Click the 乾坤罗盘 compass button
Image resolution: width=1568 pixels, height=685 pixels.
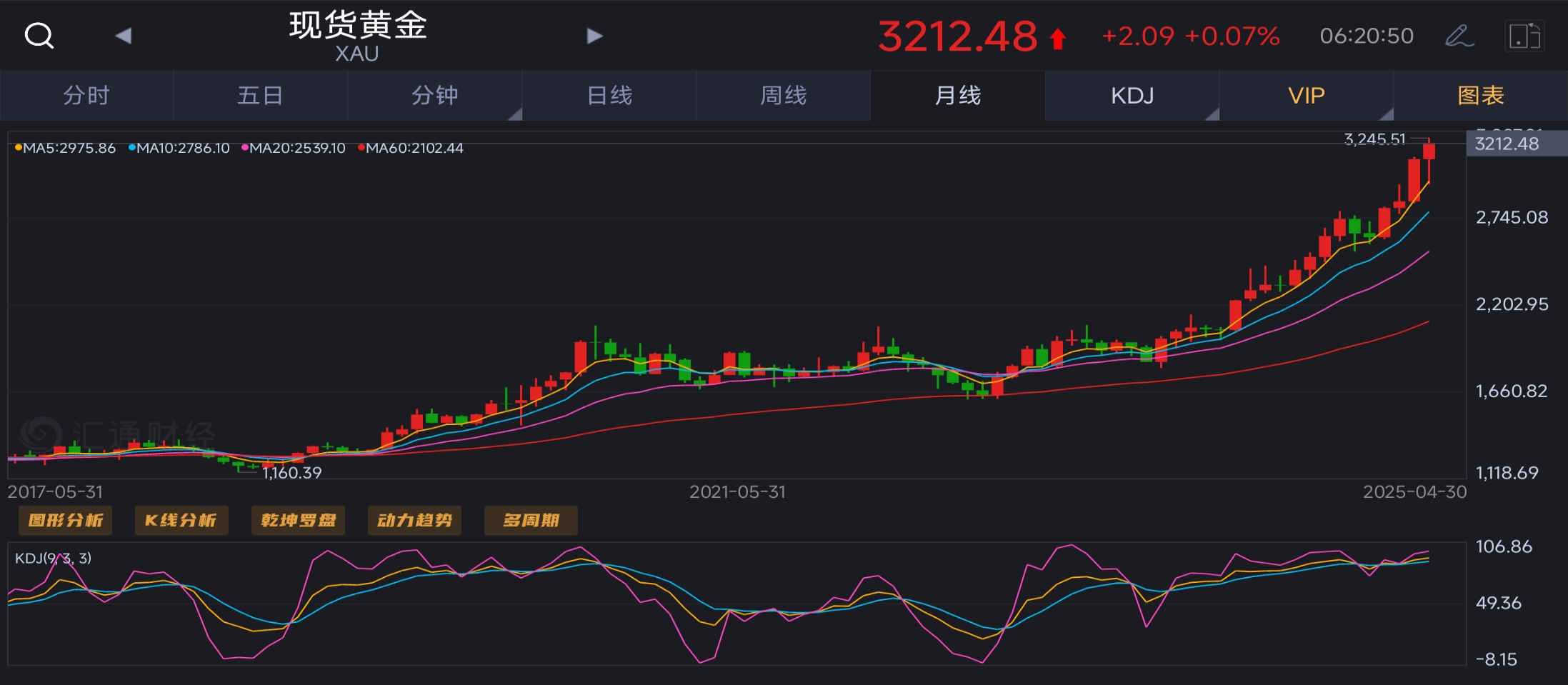tap(298, 520)
